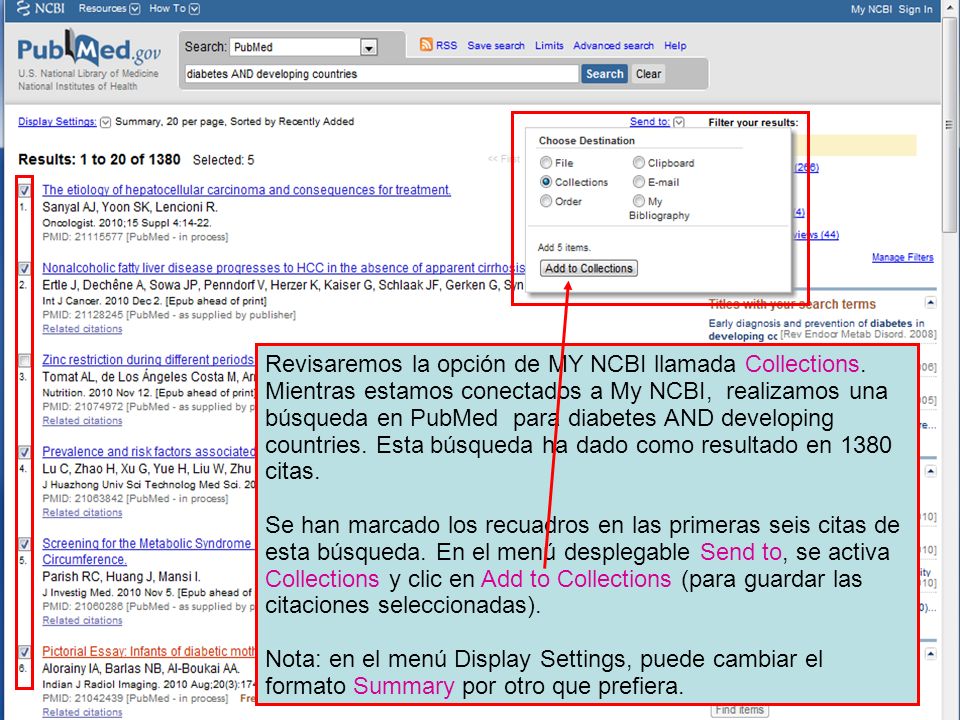Open the Prevalence and risk factors article

pos(148,451)
